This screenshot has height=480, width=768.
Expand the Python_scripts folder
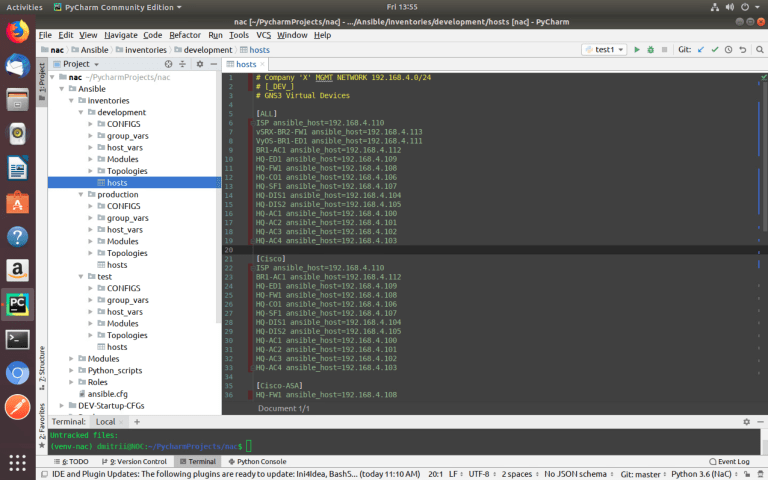coord(72,370)
